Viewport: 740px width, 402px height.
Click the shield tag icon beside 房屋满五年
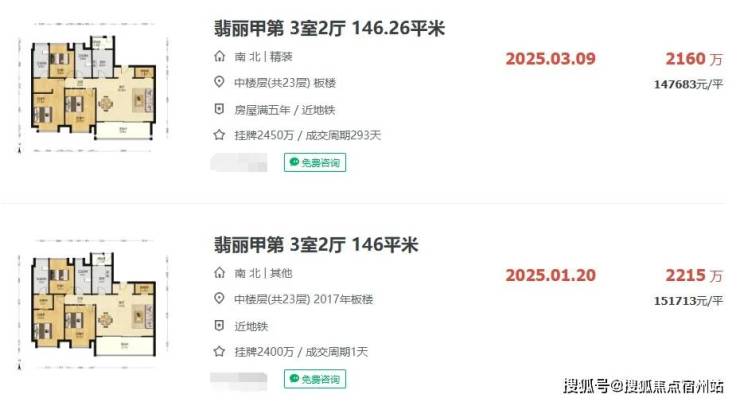pyautogui.click(x=219, y=109)
